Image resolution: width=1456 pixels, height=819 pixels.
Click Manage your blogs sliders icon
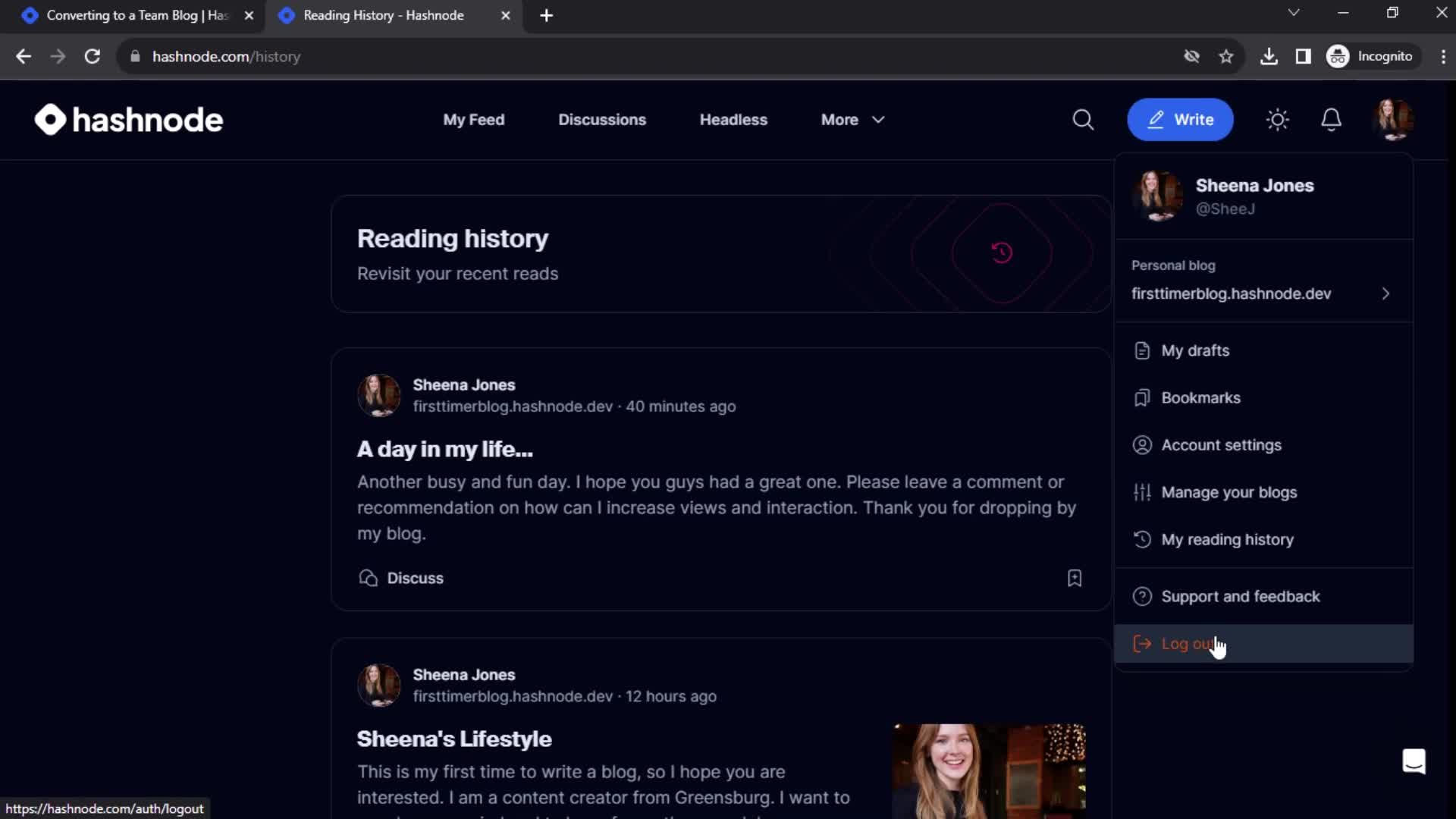tap(1142, 492)
